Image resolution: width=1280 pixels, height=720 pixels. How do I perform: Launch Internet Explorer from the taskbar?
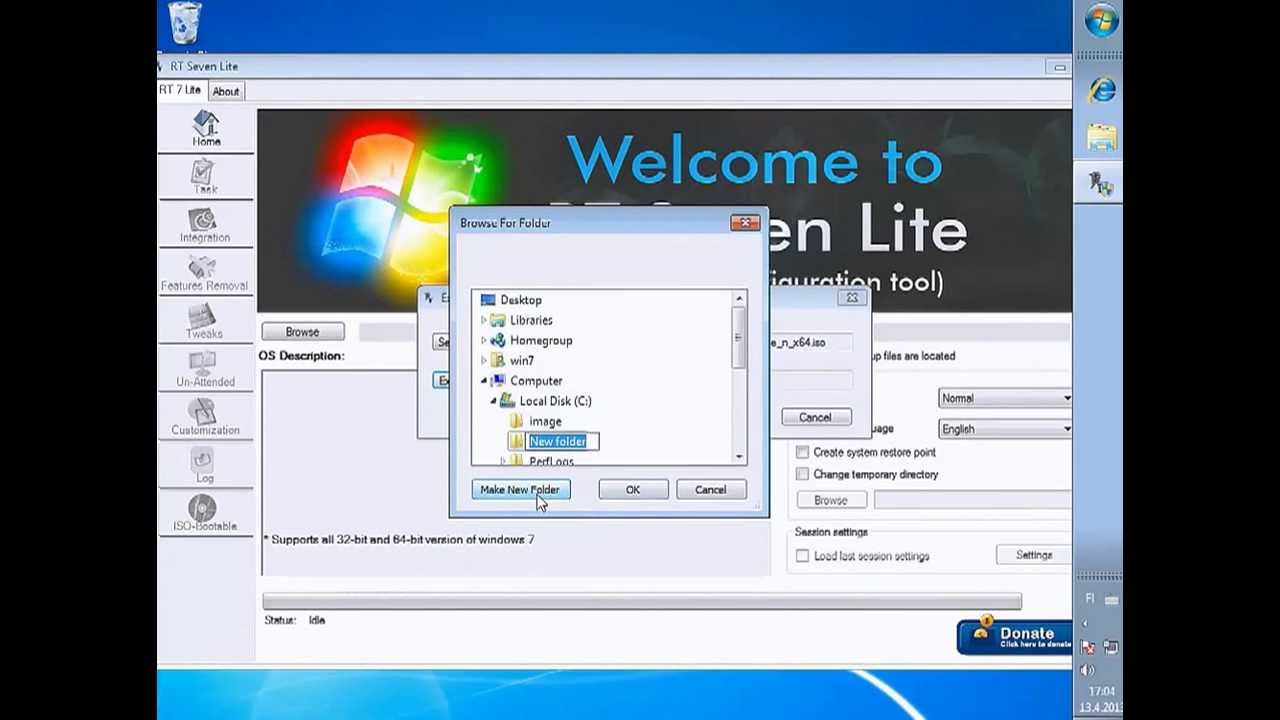1102,90
